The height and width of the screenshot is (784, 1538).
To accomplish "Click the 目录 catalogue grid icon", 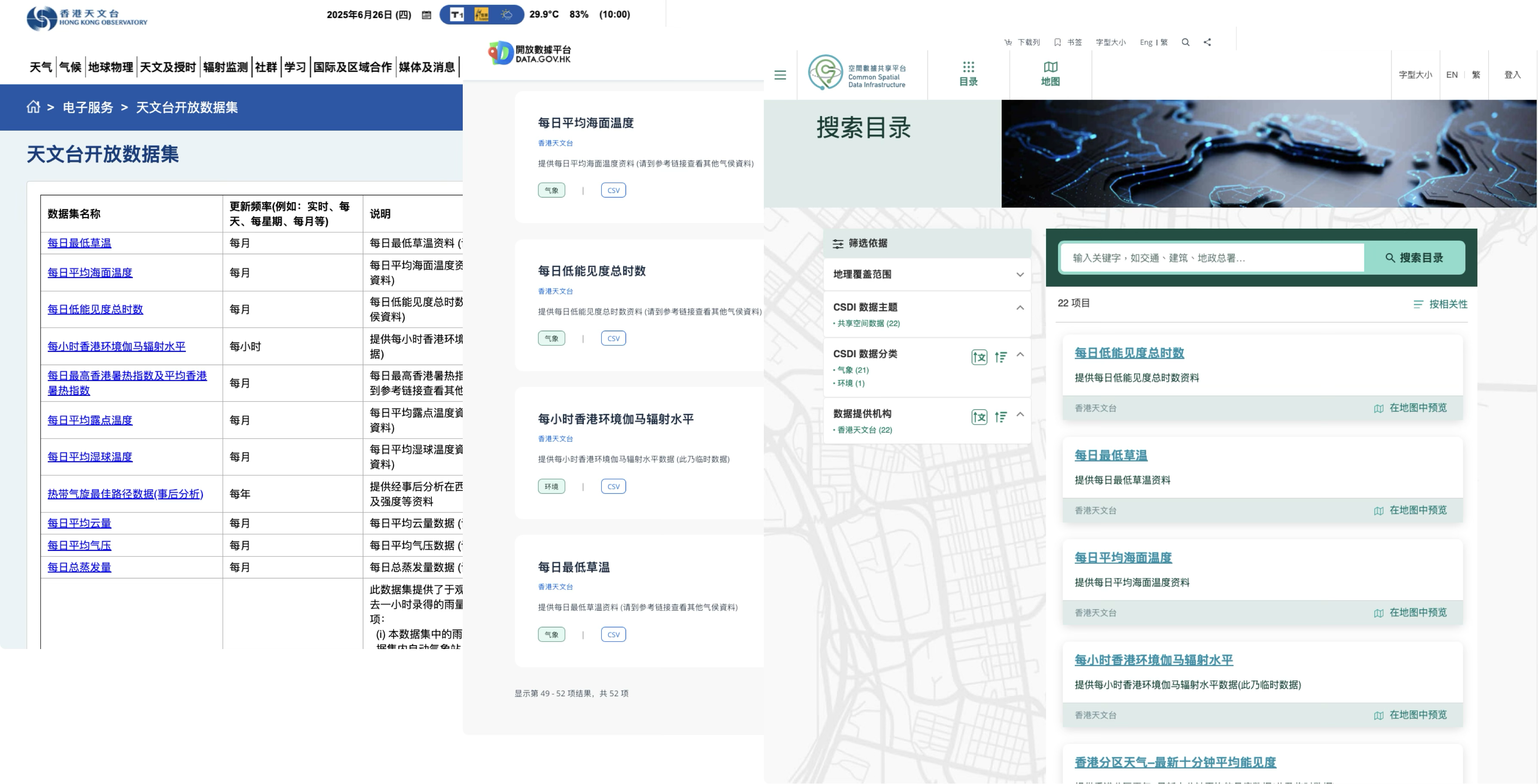I will 968,67.
